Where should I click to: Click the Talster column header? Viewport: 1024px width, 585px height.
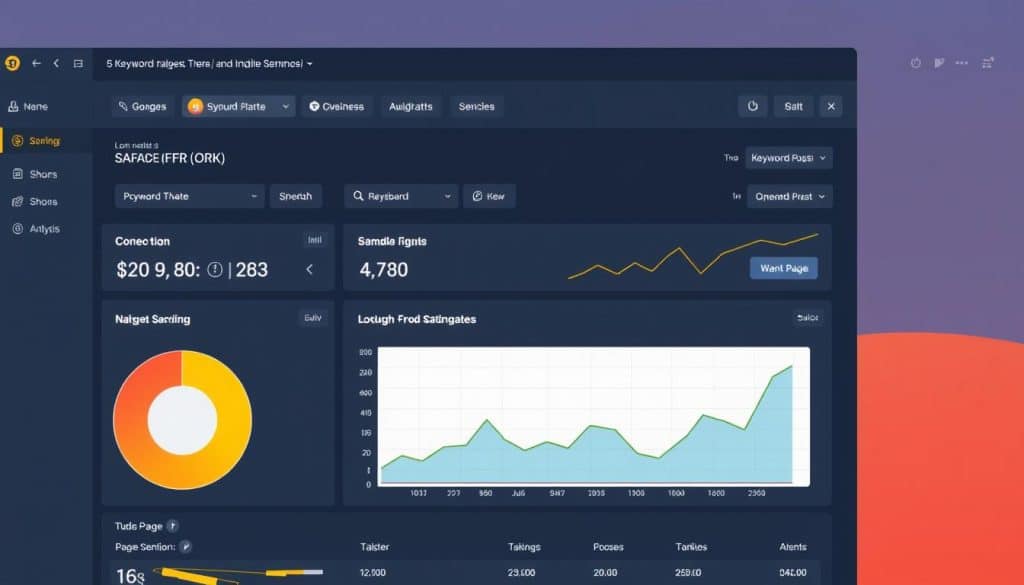click(x=374, y=547)
